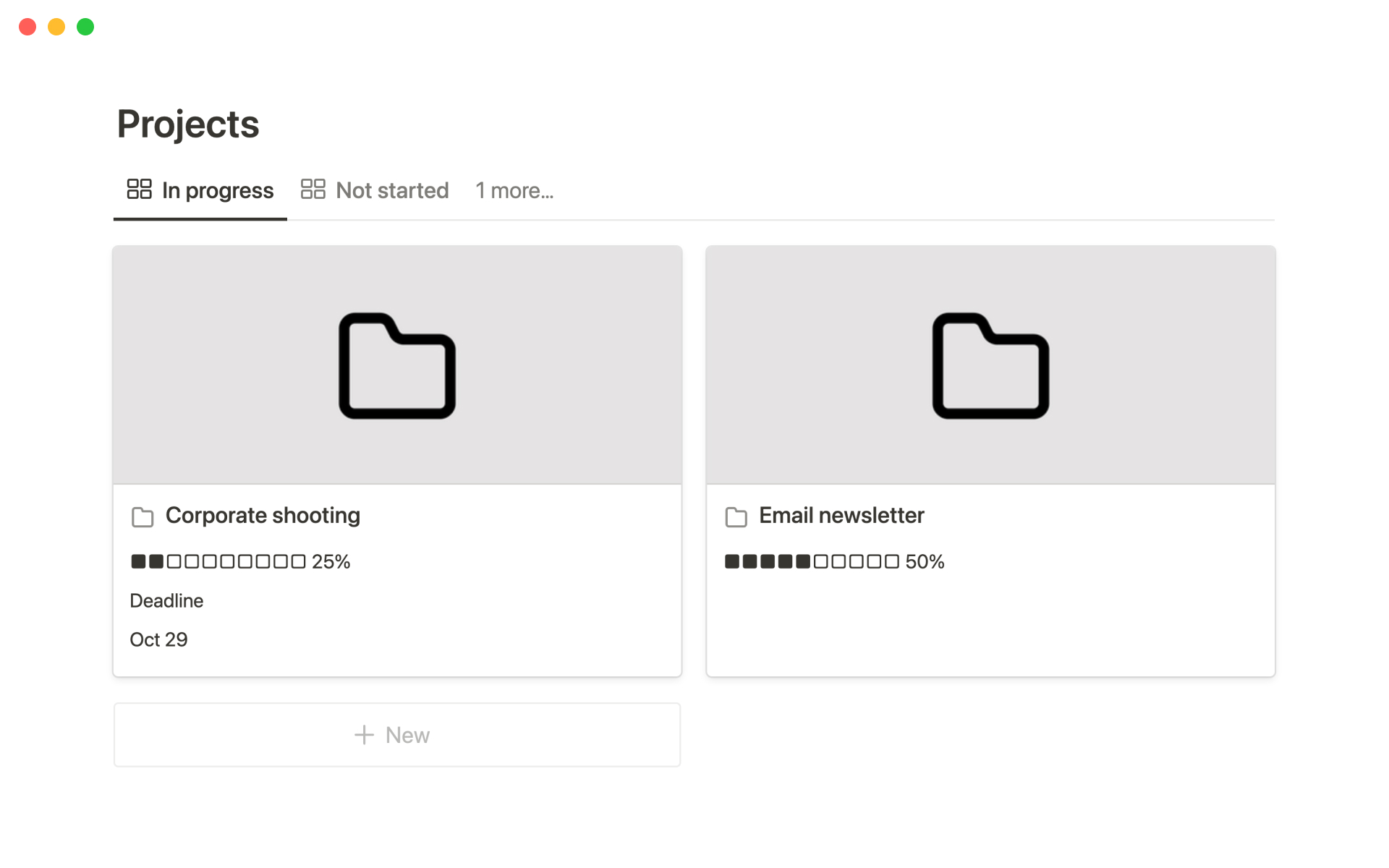This screenshot has height=868, width=1389.
Task: Click the New button to add project
Action: (x=397, y=735)
